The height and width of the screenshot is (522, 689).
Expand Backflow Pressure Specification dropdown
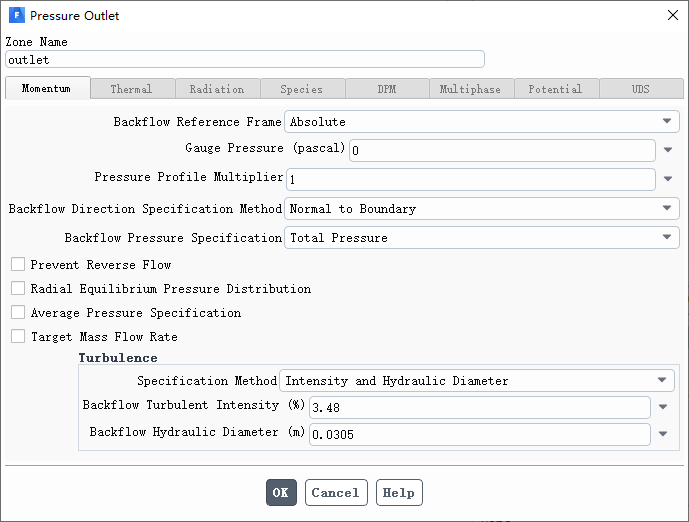click(x=482, y=238)
